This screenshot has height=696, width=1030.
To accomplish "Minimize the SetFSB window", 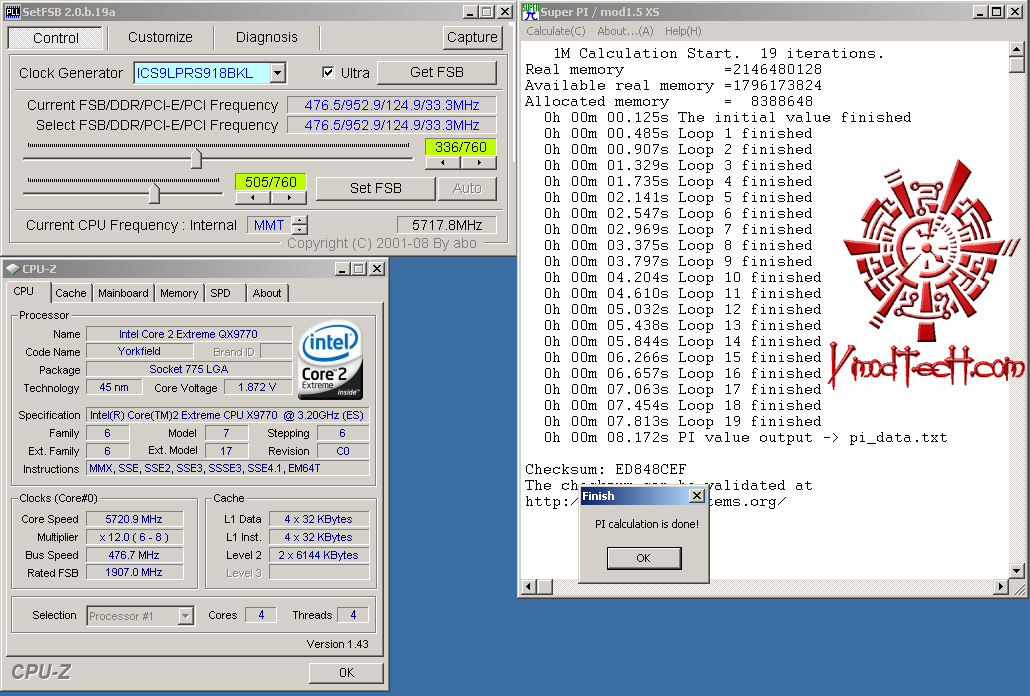I will tap(470, 12).
